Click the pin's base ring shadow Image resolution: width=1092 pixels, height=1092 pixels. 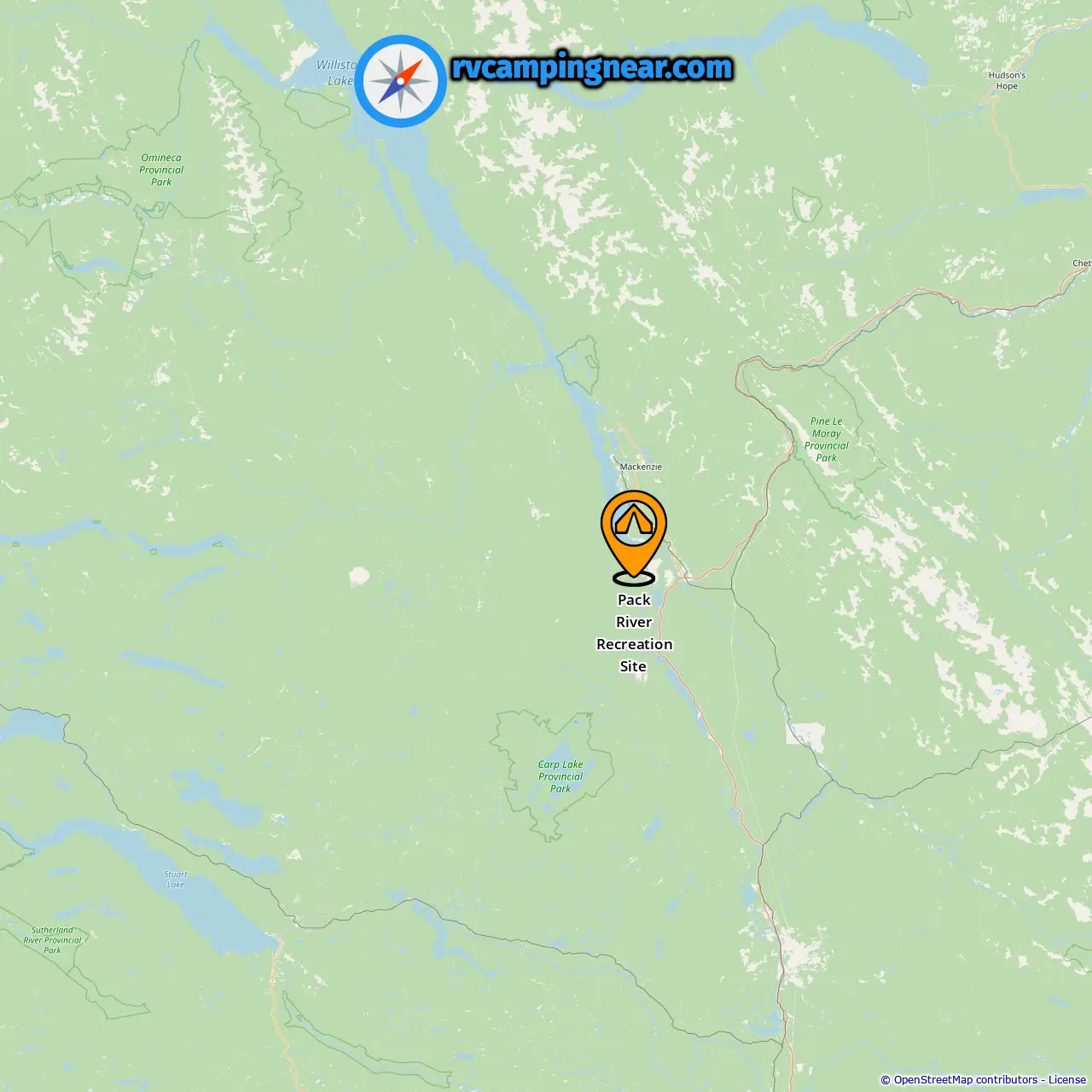634,578
